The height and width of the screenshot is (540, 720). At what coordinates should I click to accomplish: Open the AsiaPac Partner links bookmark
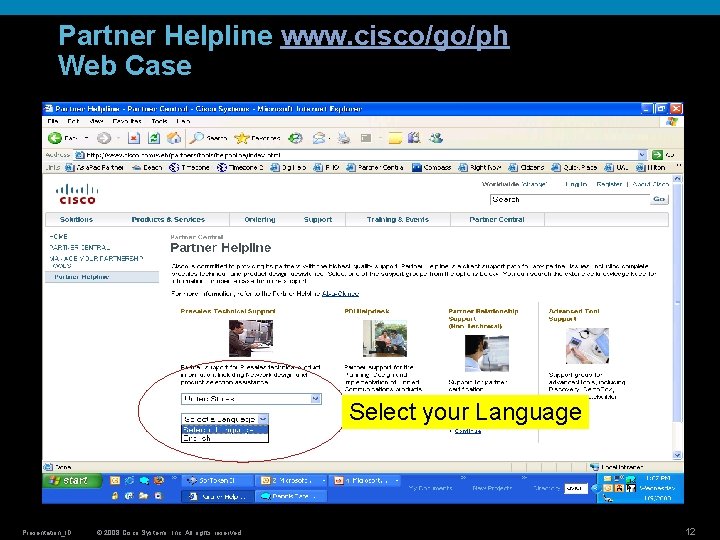95,168
